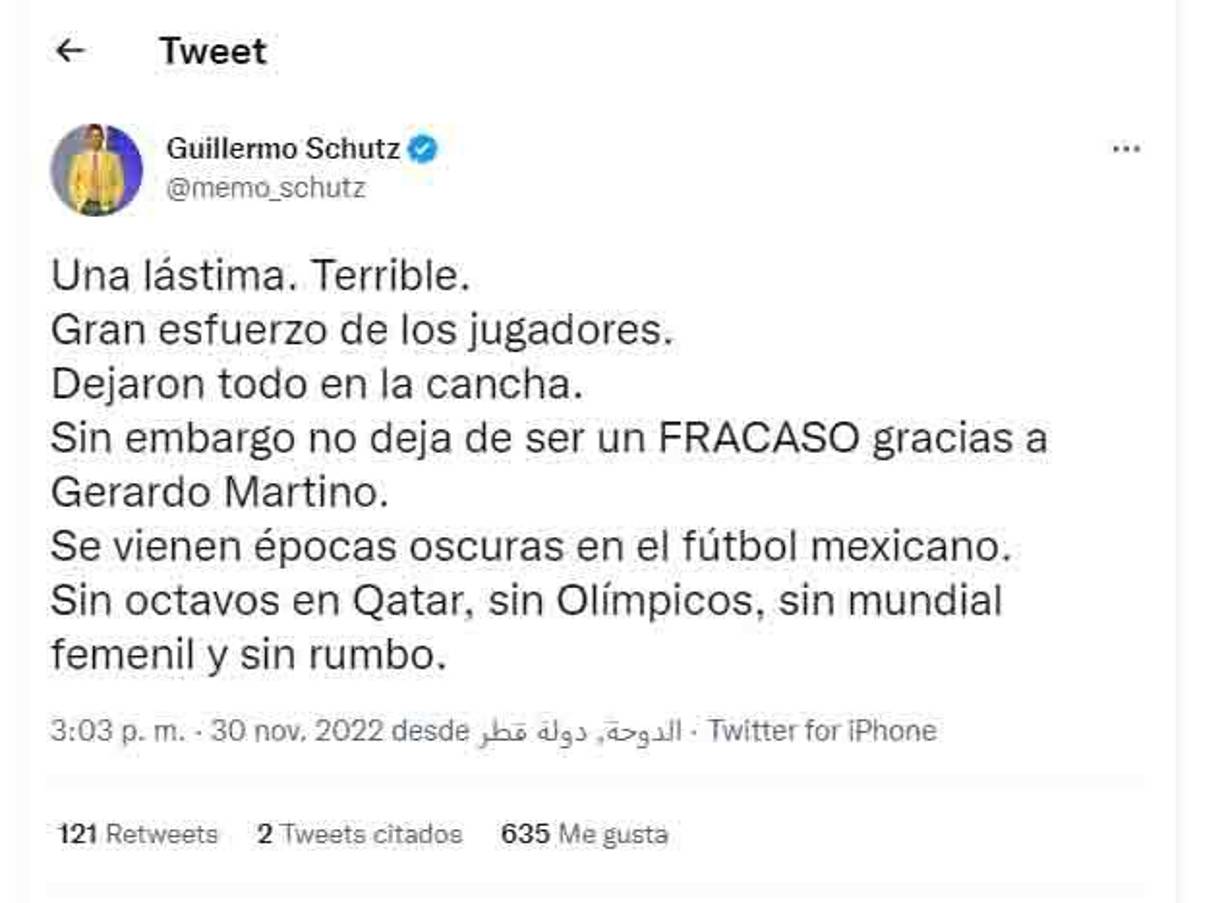Click the Twitter for iPhone source label

822,730
